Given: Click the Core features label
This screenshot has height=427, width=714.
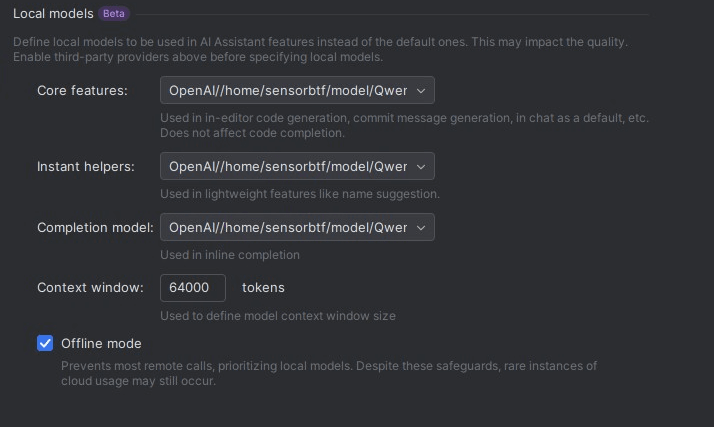Looking at the screenshot, I should pyautogui.click(x=82, y=91).
